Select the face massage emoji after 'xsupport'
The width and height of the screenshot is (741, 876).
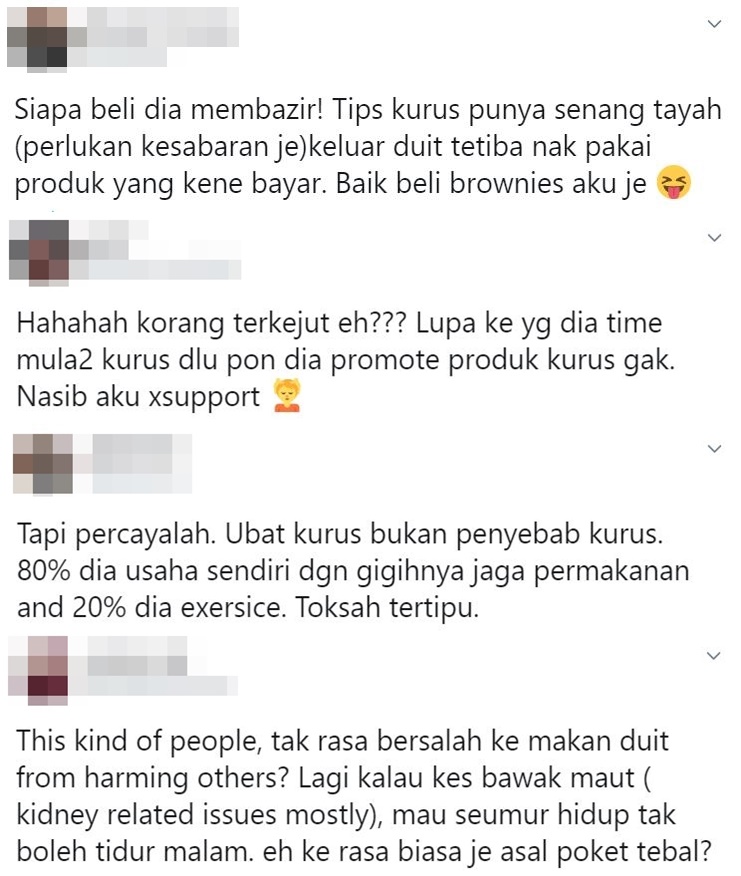tap(287, 396)
